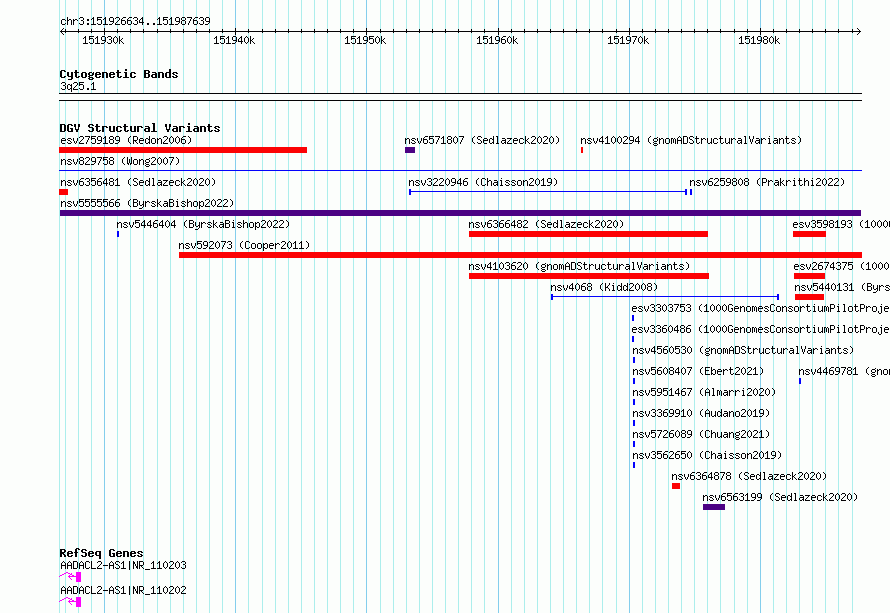Click the nsv5446404 (ByrskaBishop2022) blue marker
The height and width of the screenshot is (613, 890).
pyautogui.click(x=118, y=234)
